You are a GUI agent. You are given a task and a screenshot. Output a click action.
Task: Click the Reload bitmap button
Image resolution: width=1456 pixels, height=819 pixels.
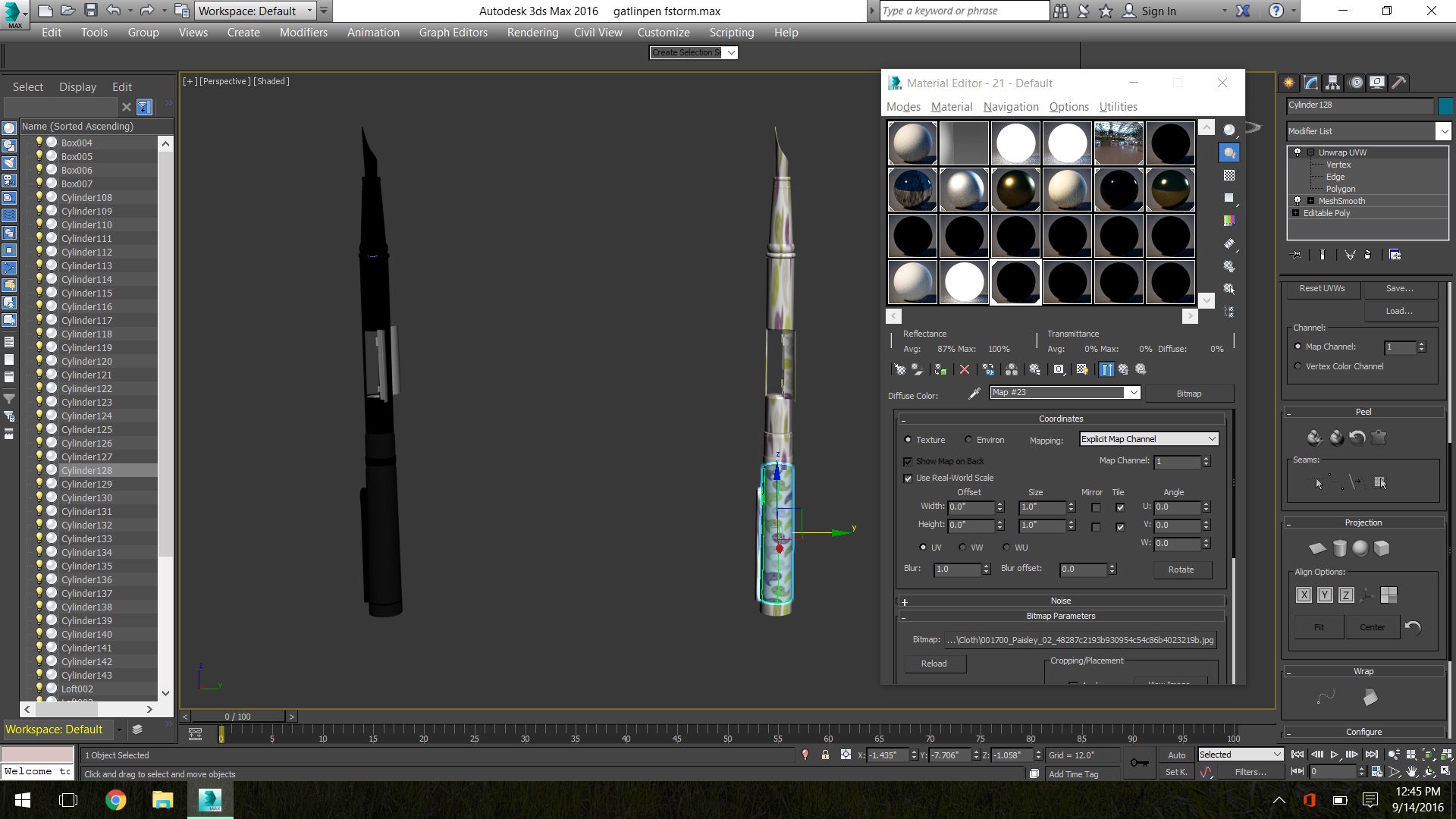[934, 664]
